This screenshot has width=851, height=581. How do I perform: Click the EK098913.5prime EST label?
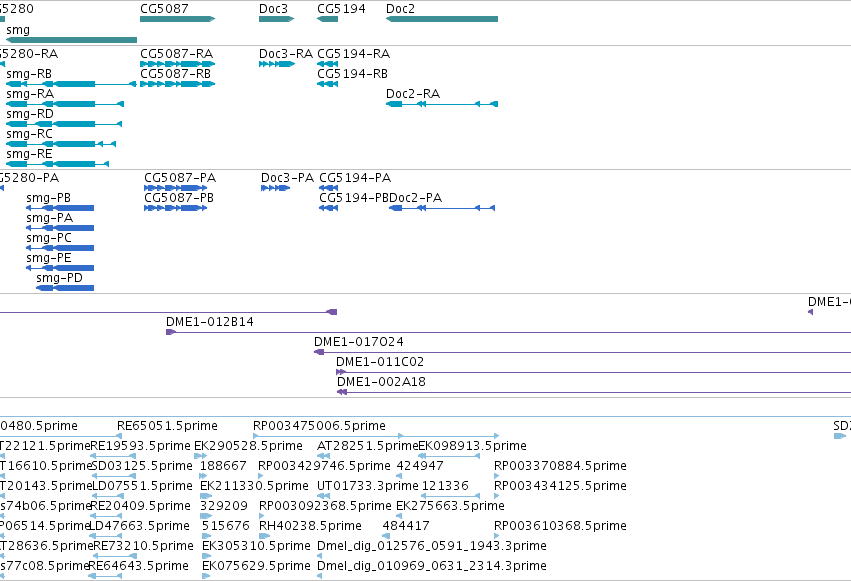click(x=472, y=446)
